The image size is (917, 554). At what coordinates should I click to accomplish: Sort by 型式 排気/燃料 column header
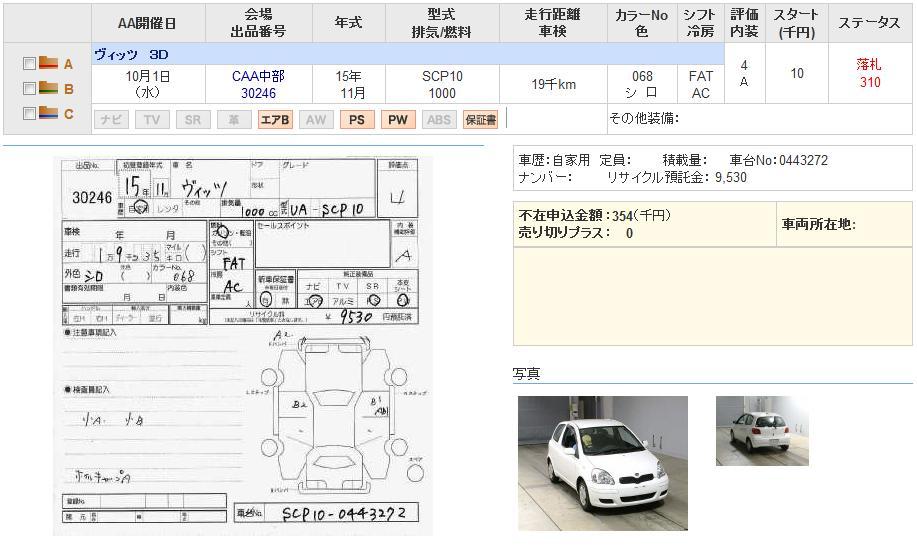point(442,23)
